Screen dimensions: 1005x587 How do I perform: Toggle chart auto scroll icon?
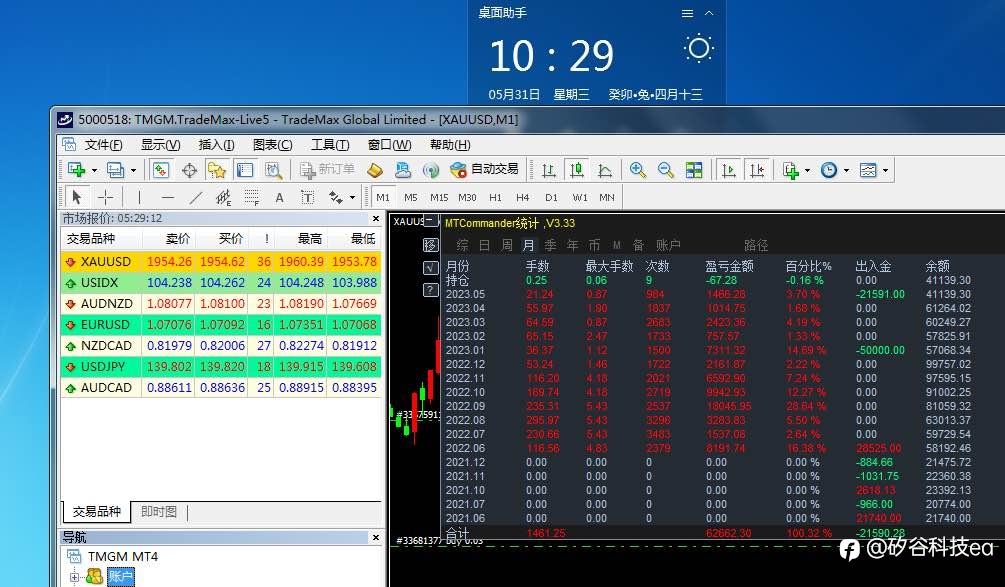(x=729, y=170)
